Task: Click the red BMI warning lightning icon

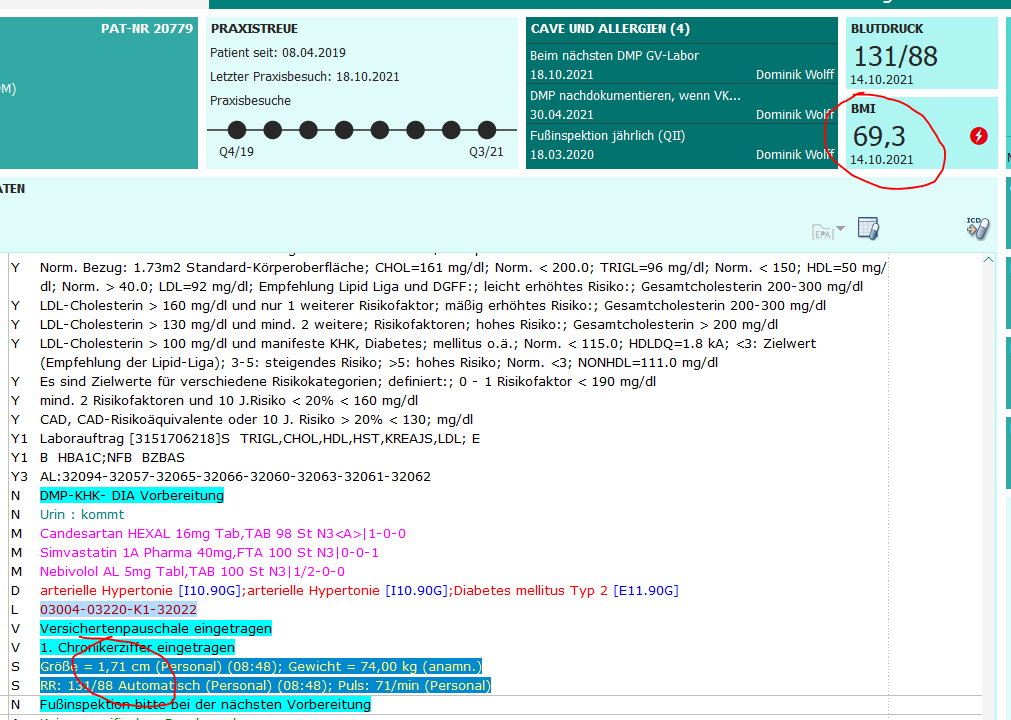Action: [x=978, y=136]
